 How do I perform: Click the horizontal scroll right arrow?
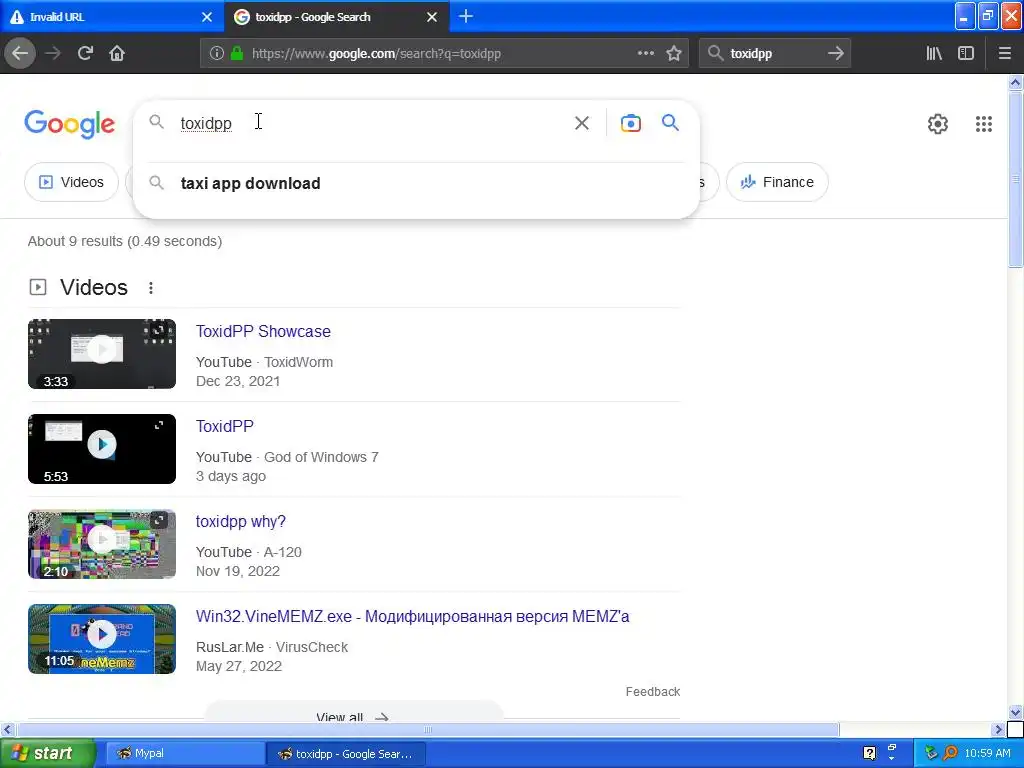[x=998, y=729]
